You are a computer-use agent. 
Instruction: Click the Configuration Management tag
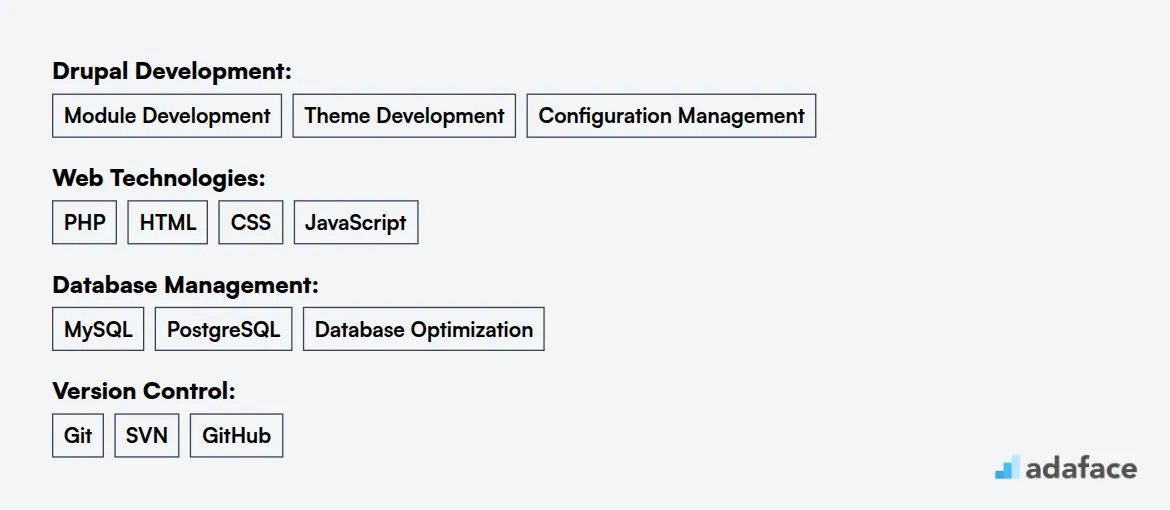(672, 116)
